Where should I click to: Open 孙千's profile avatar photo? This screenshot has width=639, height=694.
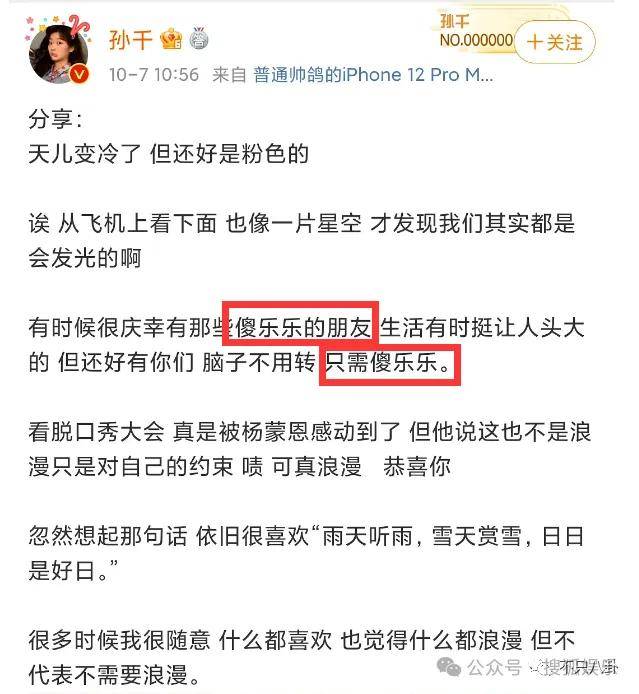(56, 54)
